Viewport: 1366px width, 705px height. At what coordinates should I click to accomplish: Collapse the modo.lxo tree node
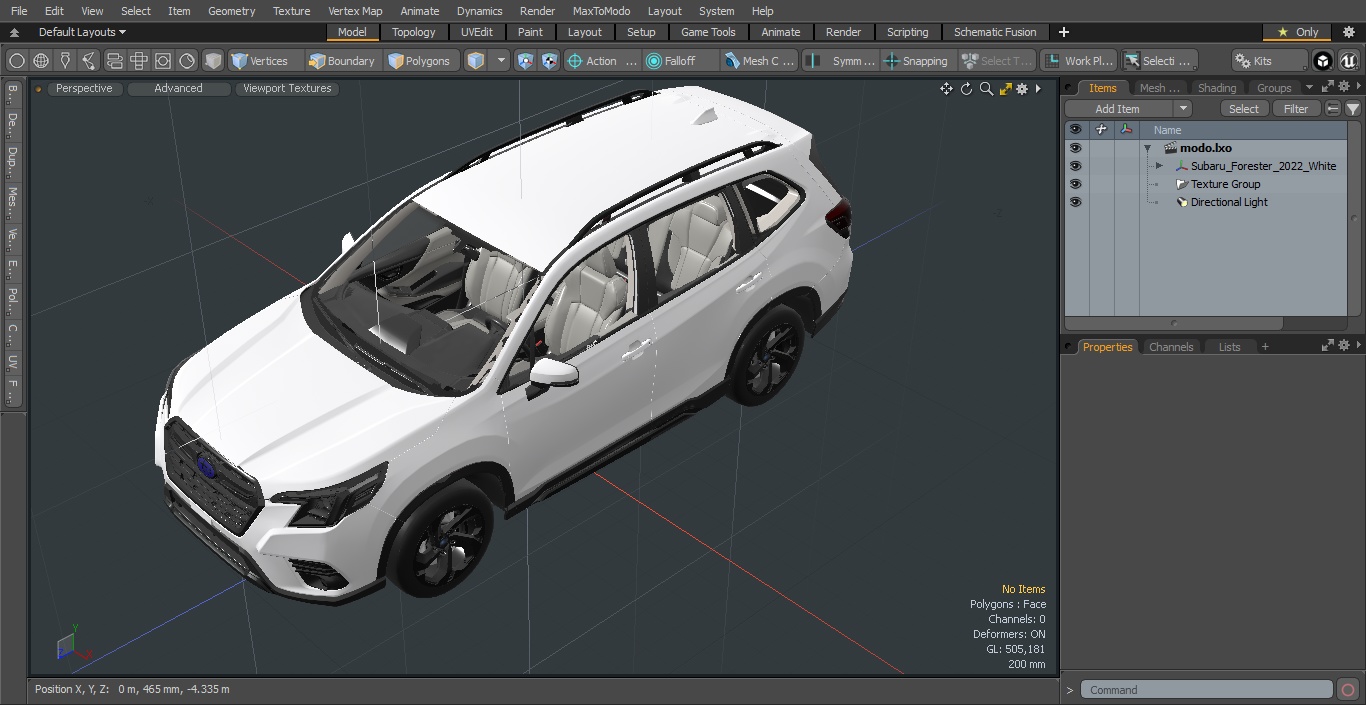pyautogui.click(x=1148, y=148)
